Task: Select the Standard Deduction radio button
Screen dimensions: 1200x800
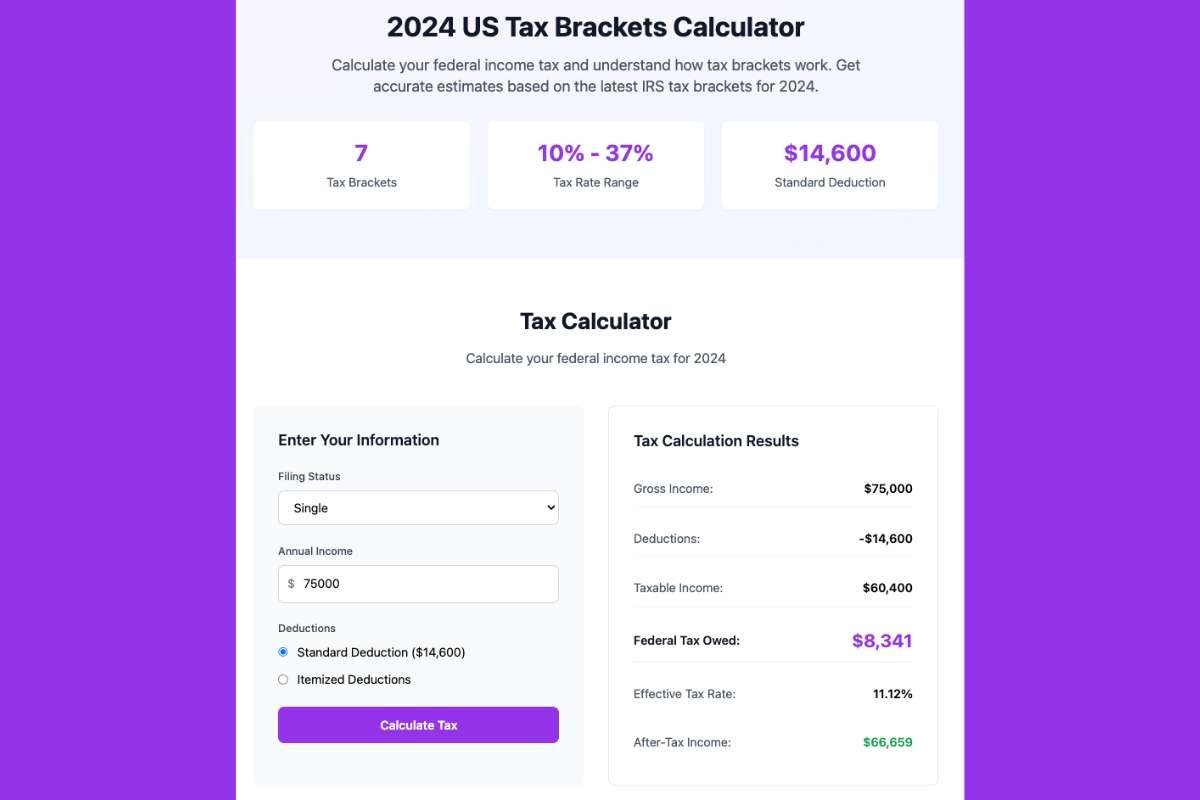Action: [x=283, y=652]
